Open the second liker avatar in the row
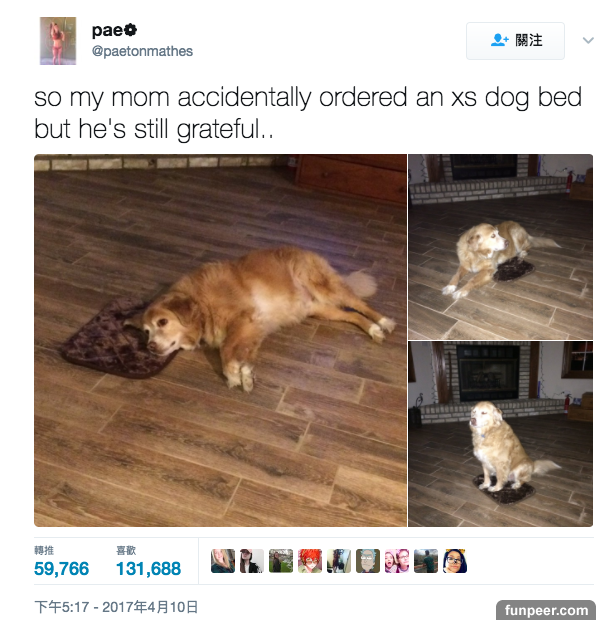Screen dimensions: 616x620 pyautogui.click(x=252, y=561)
